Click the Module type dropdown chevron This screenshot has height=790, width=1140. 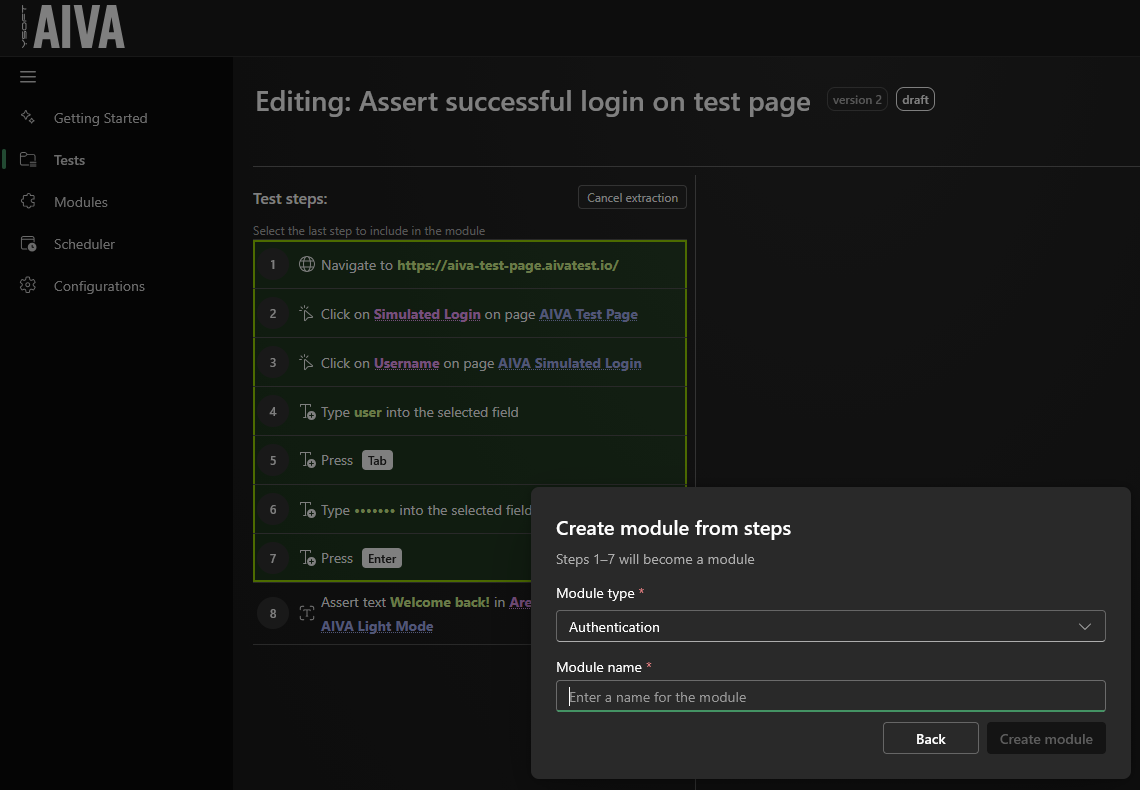click(1085, 626)
